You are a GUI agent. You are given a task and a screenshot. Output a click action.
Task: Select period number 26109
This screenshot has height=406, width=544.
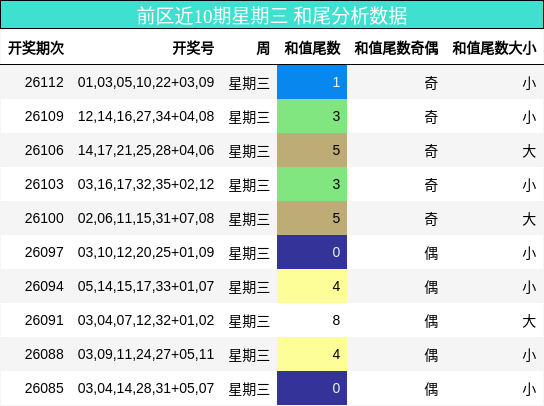(x=44, y=117)
